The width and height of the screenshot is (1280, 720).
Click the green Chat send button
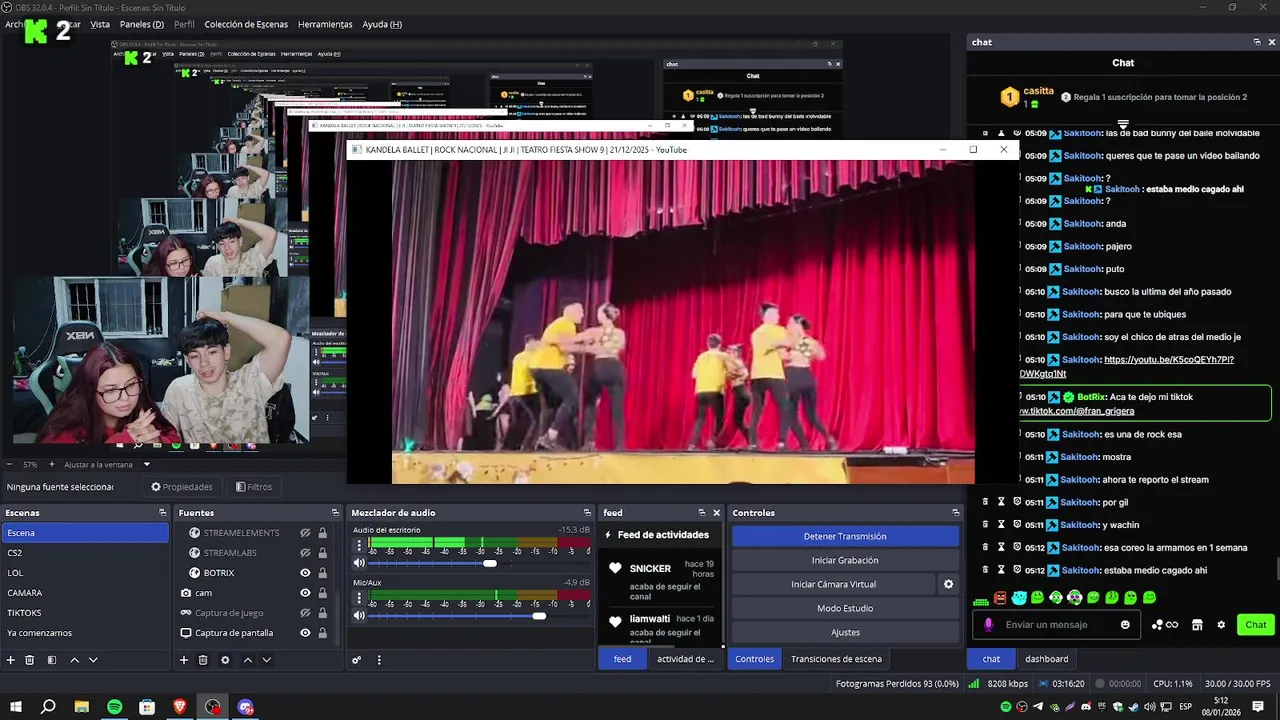[1256, 625]
